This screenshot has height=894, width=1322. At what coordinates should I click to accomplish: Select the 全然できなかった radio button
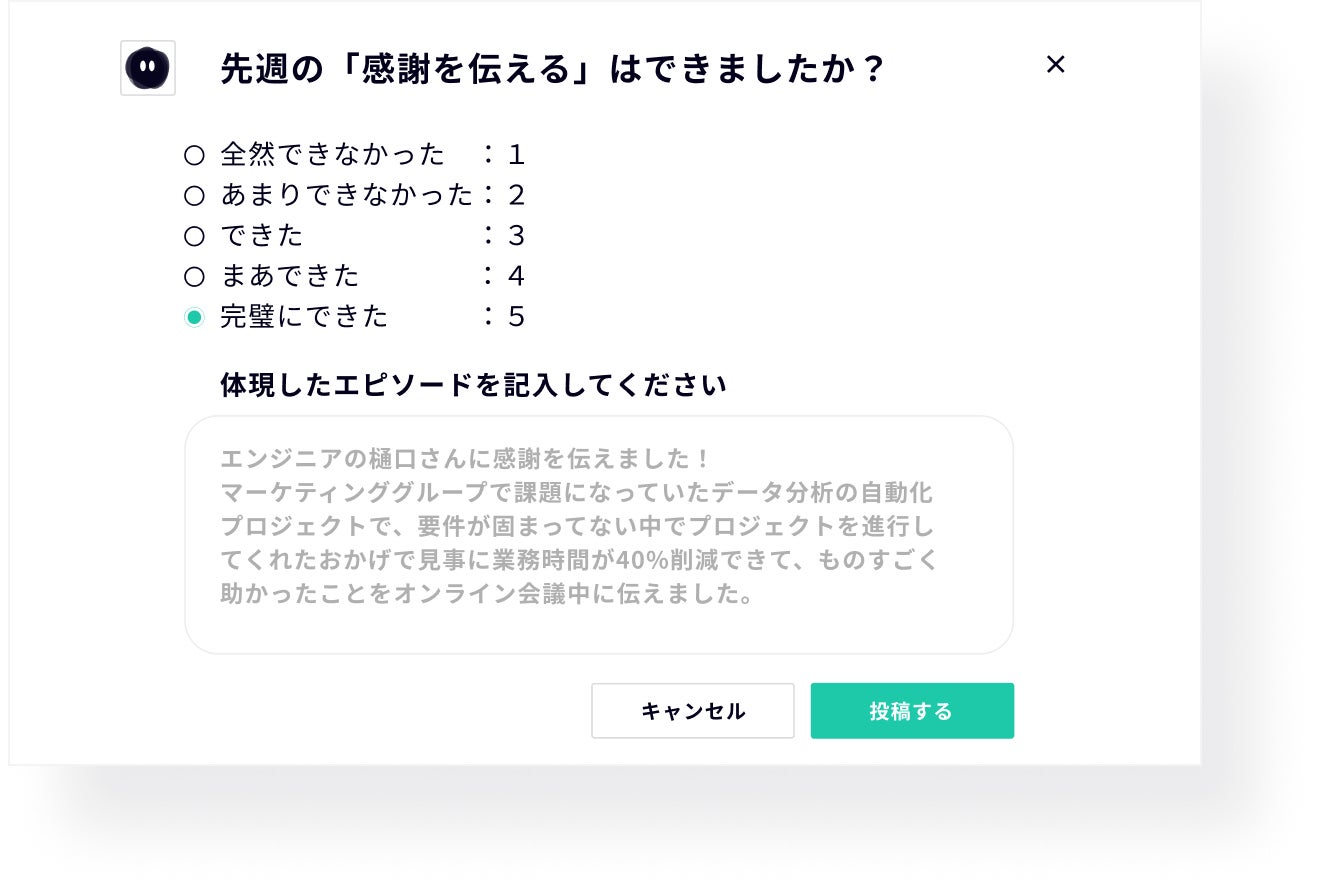tap(194, 155)
